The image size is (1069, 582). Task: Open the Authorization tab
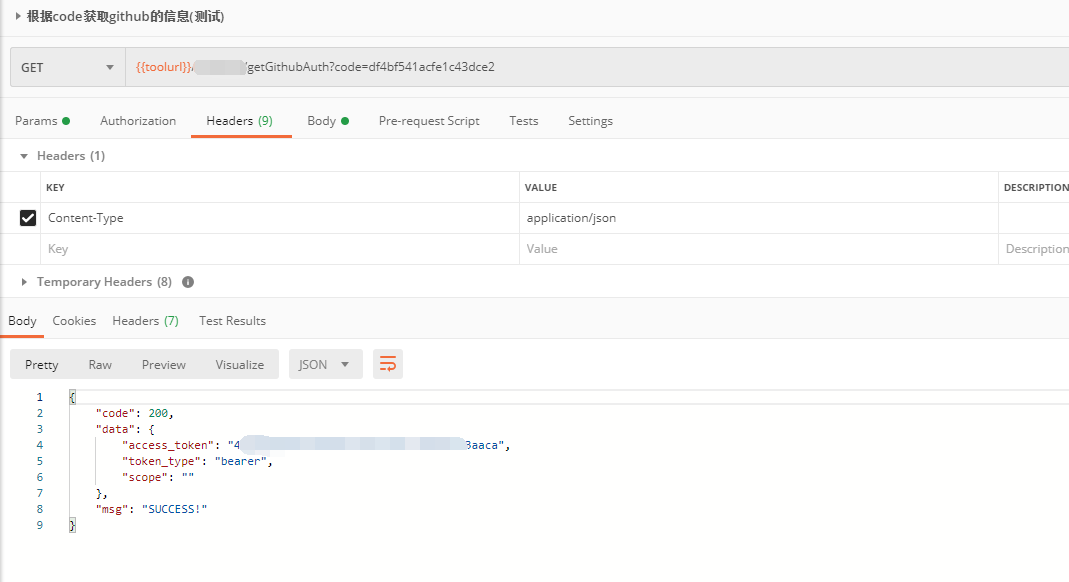138,121
